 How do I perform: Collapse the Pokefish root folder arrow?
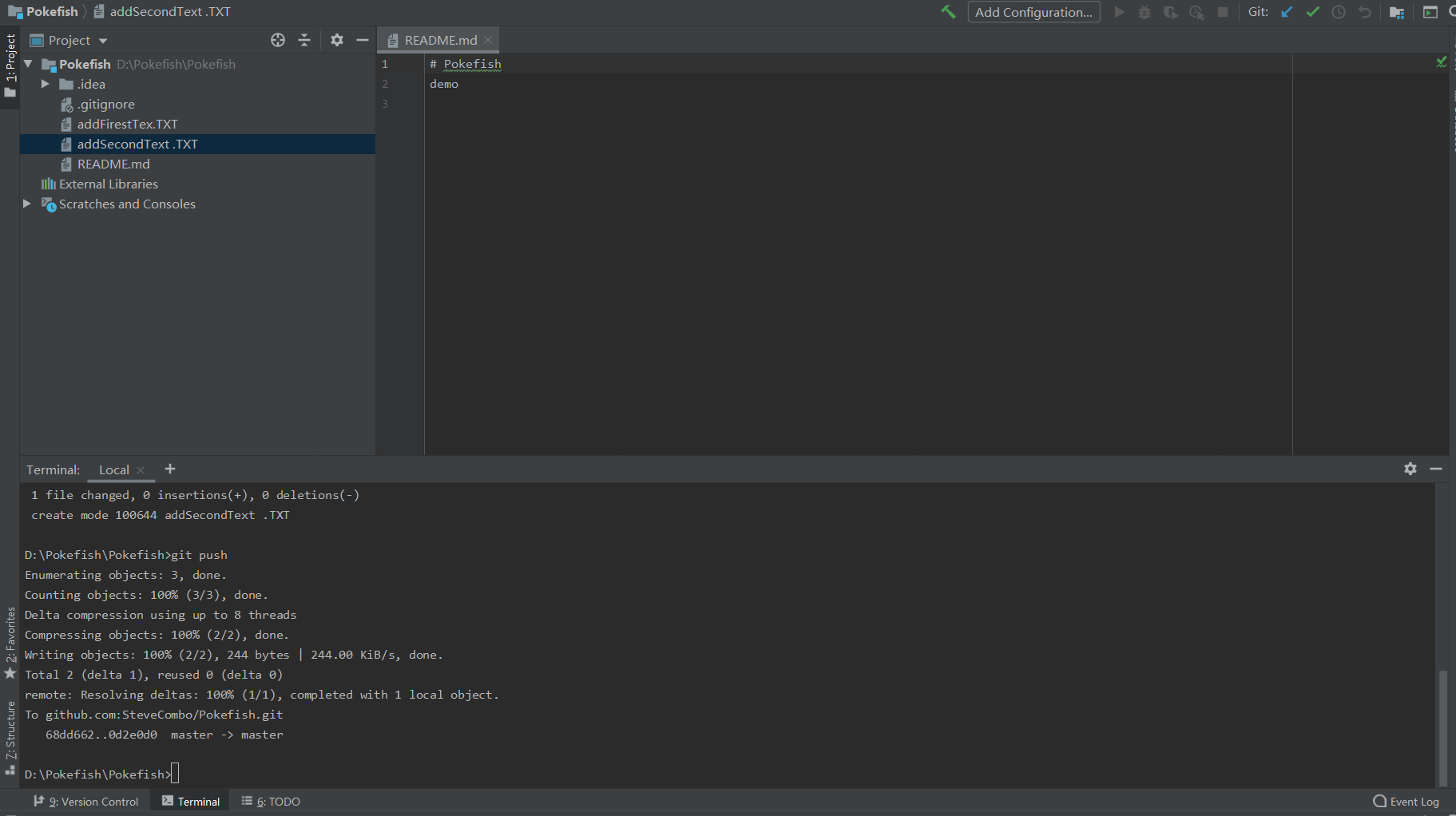pos(29,64)
